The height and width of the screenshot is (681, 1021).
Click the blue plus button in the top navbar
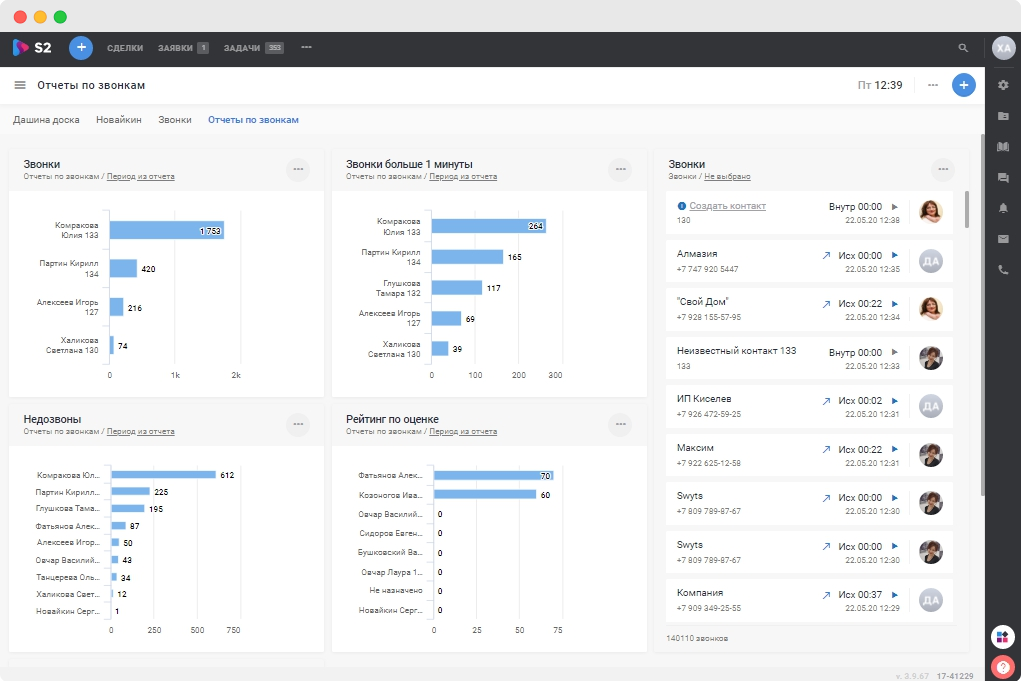[81, 48]
